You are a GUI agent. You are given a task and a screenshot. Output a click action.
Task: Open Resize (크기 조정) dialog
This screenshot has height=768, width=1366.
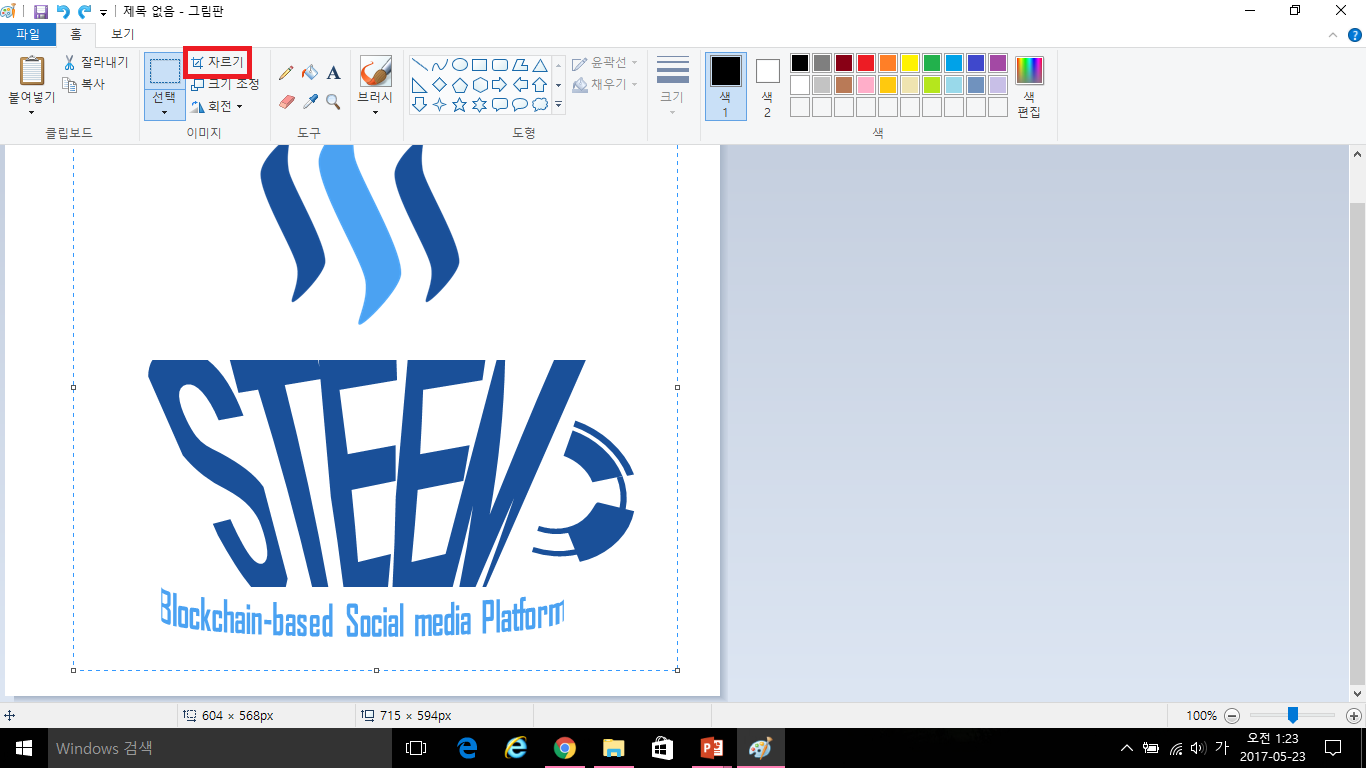[225, 84]
